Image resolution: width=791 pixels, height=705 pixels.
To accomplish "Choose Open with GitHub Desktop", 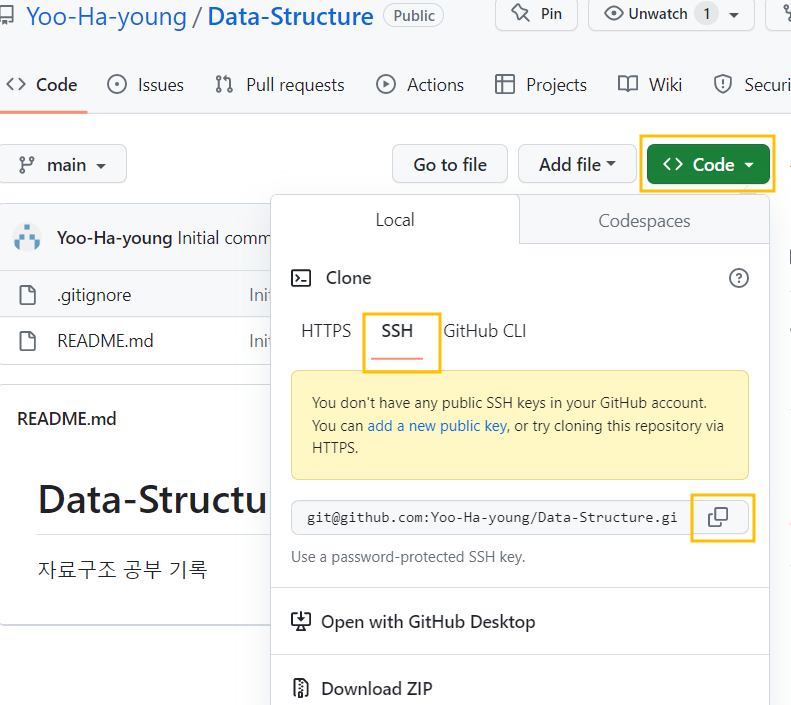I will click(x=520, y=622).
